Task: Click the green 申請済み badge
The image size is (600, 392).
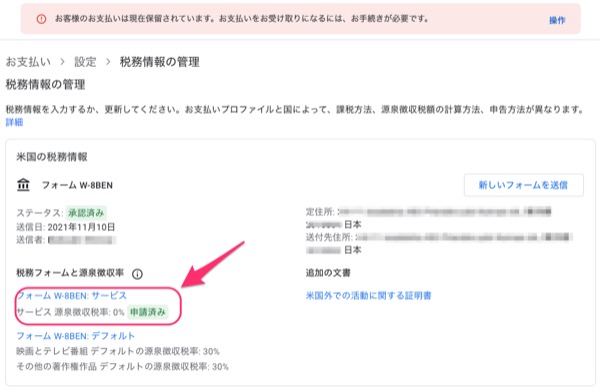Action: (148, 312)
